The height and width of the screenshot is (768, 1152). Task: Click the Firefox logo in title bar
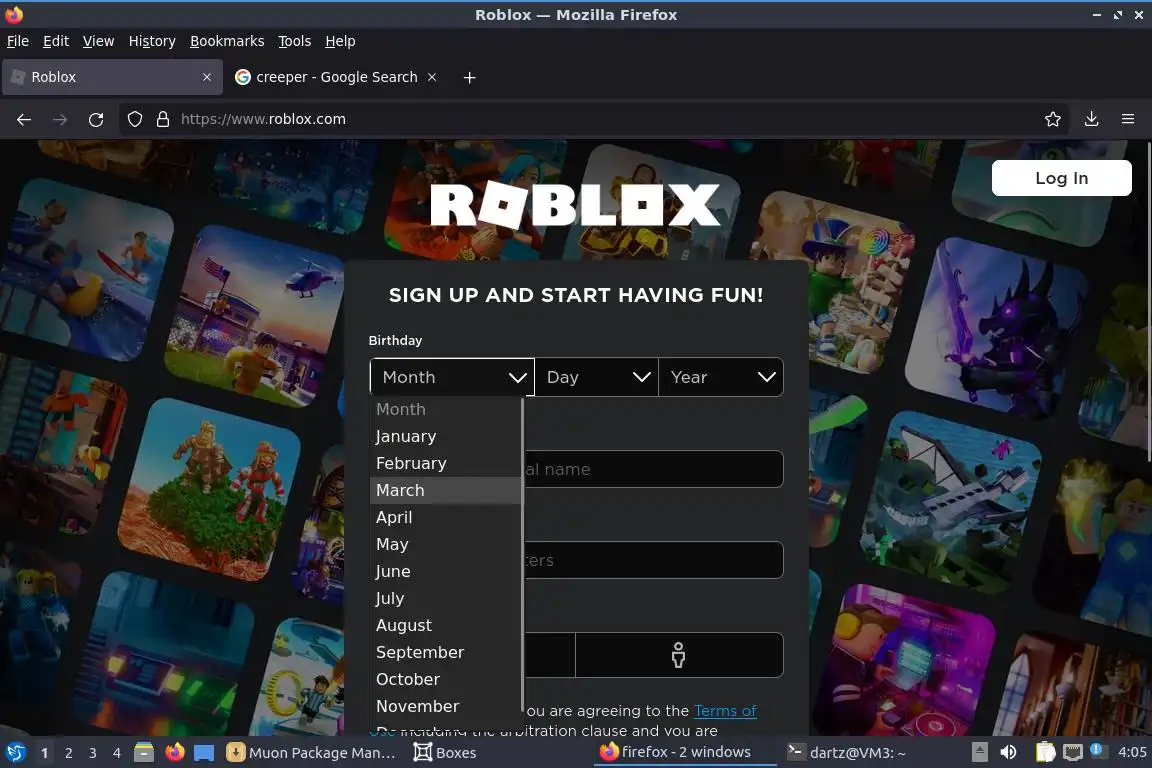(14, 14)
